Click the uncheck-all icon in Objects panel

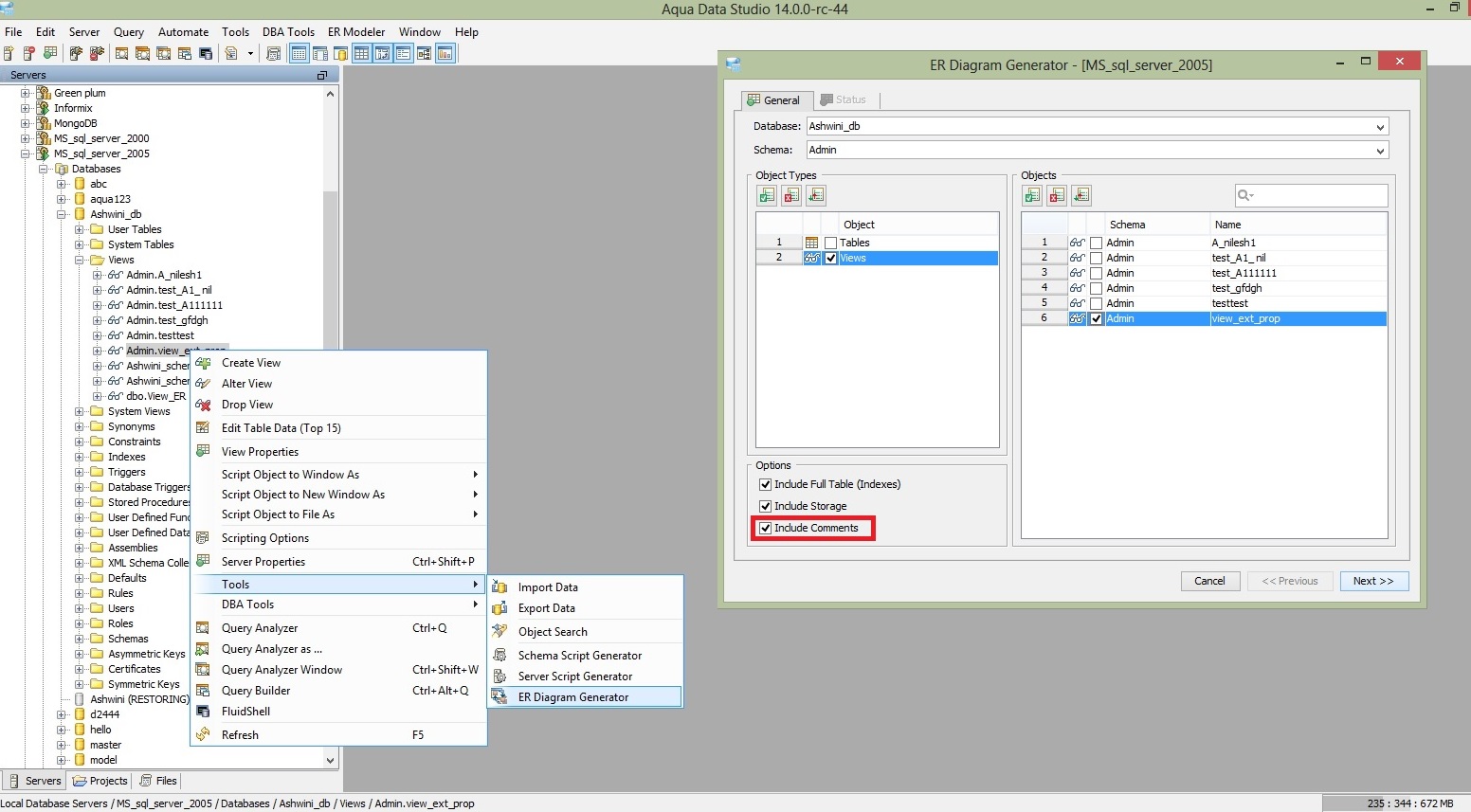pyautogui.click(x=1057, y=195)
